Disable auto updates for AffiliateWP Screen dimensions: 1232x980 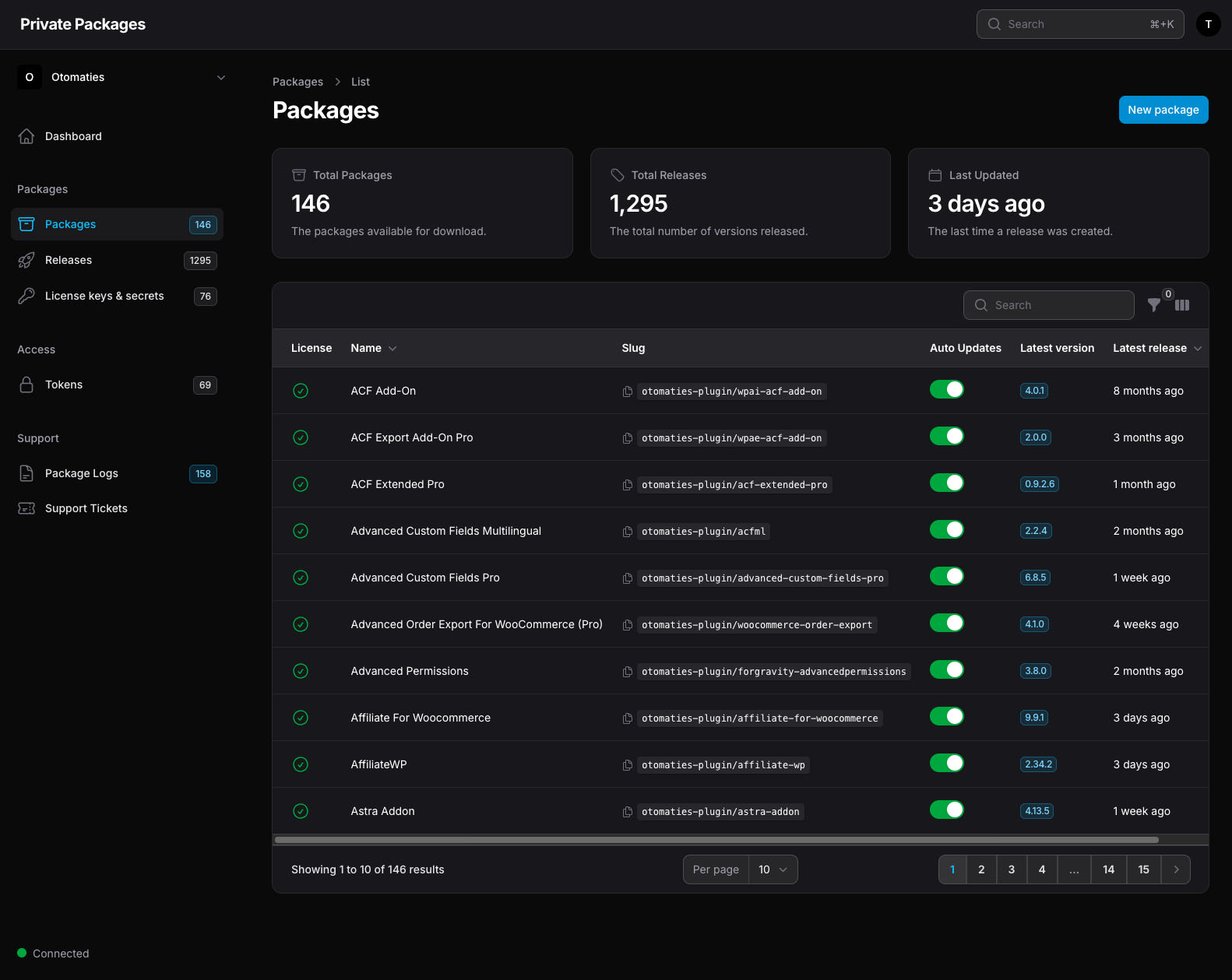click(x=947, y=763)
